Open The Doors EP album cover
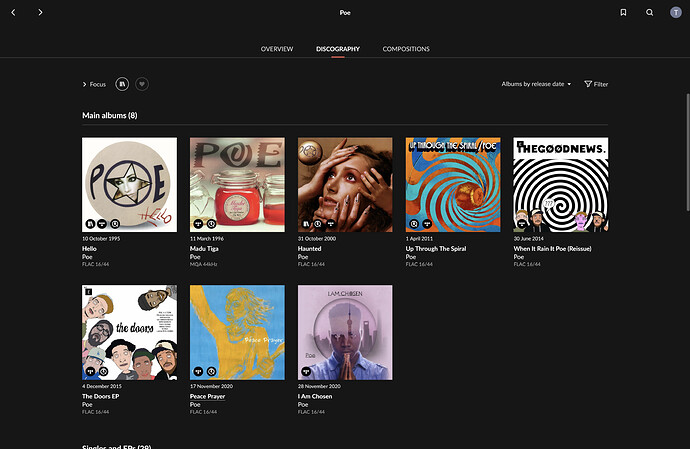The width and height of the screenshot is (690, 449). pyautogui.click(x=129, y=332)
